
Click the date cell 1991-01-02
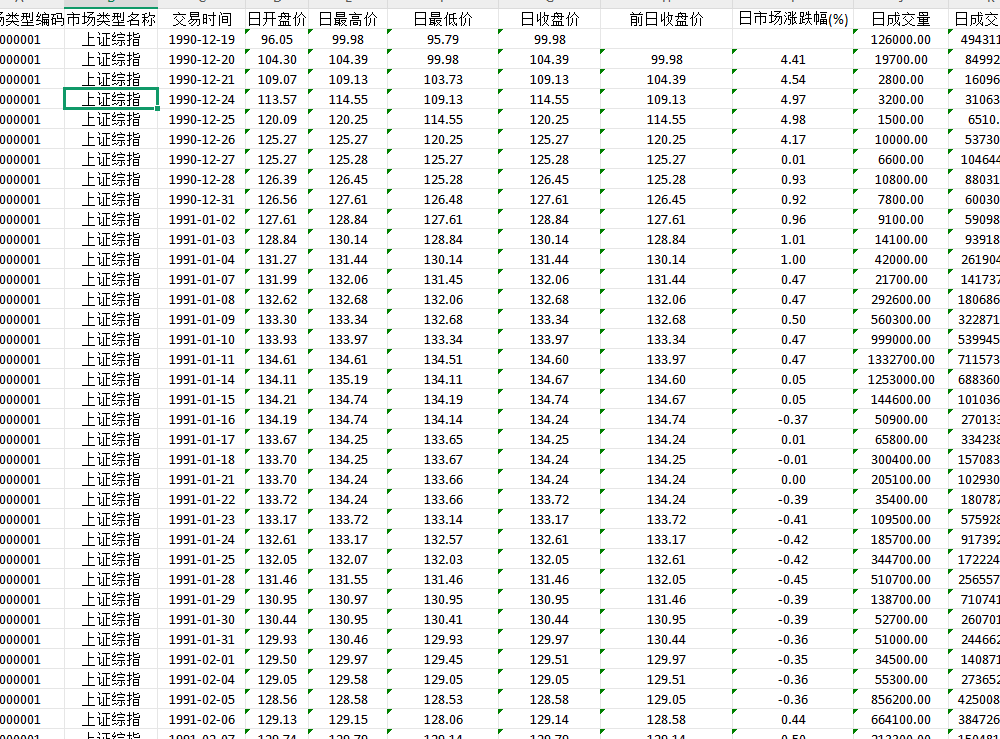point(201,219)
